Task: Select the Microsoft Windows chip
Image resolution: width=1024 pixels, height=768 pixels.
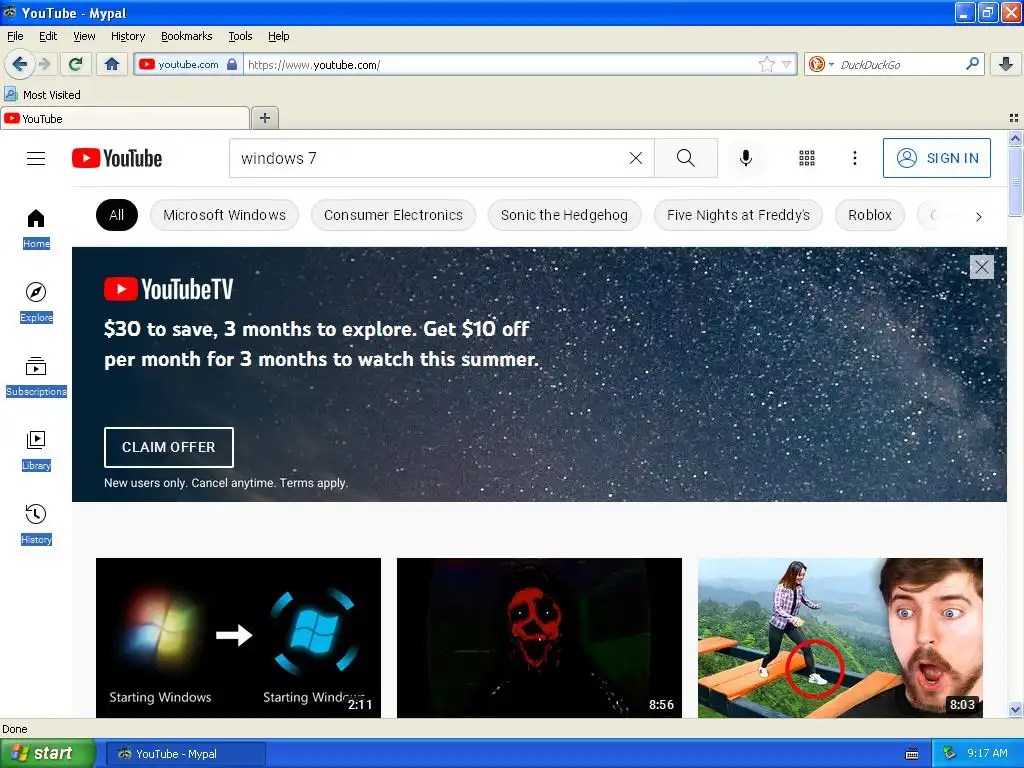Action: tap(224, 215)
